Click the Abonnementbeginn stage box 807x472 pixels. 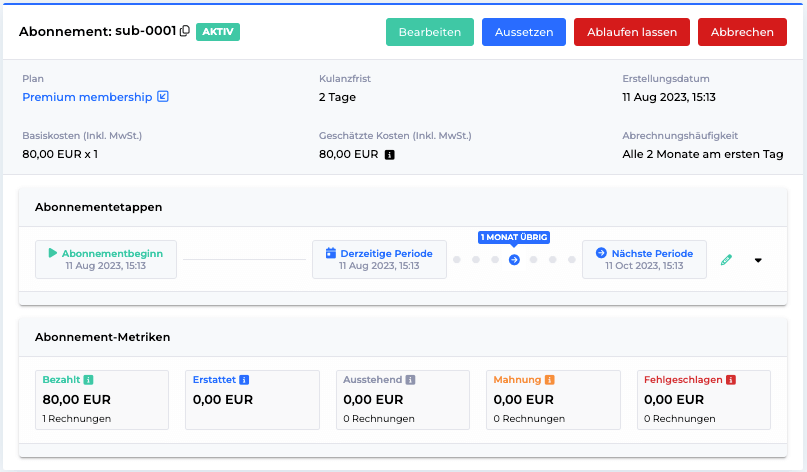106,259
